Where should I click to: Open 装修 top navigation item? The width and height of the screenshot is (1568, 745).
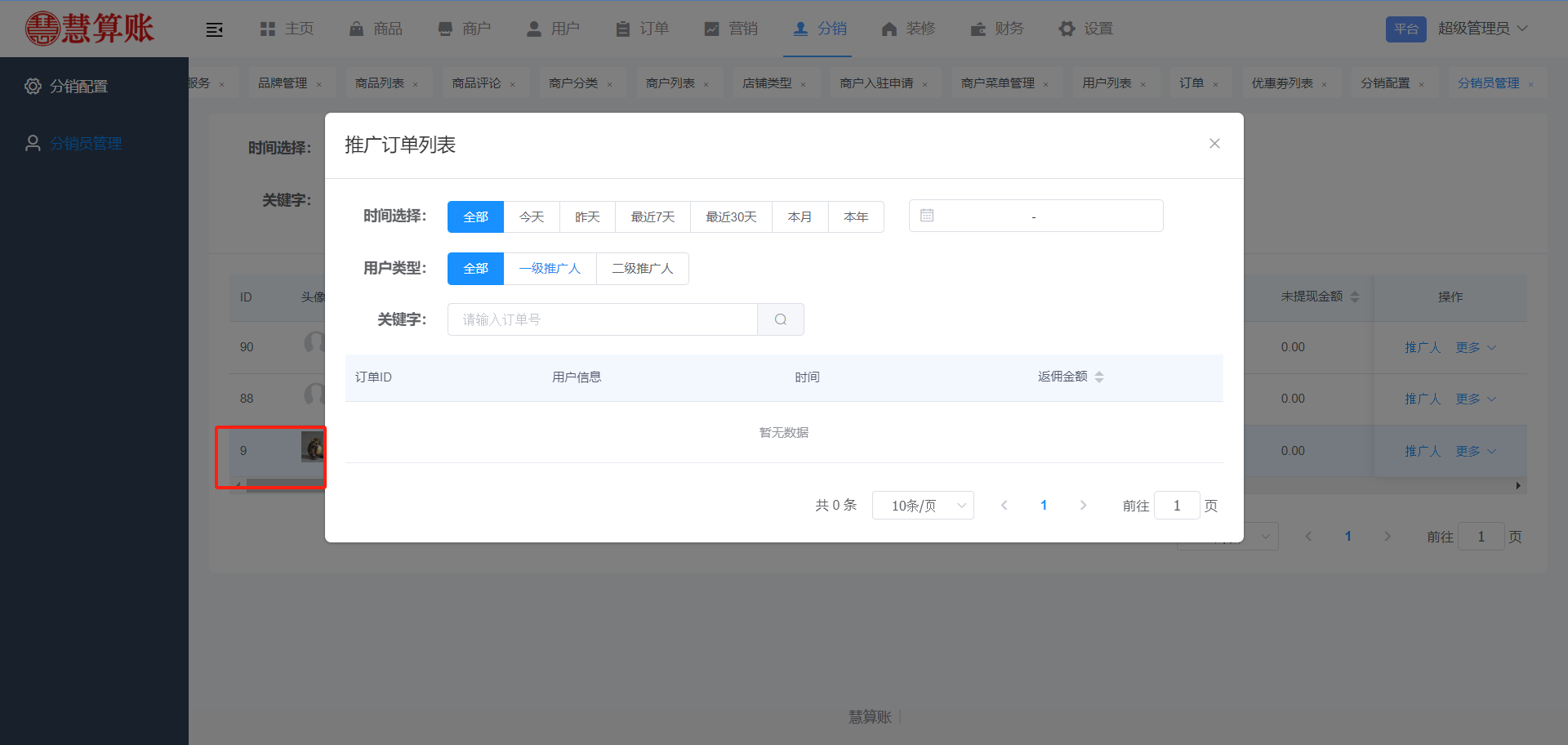(908, 29)
